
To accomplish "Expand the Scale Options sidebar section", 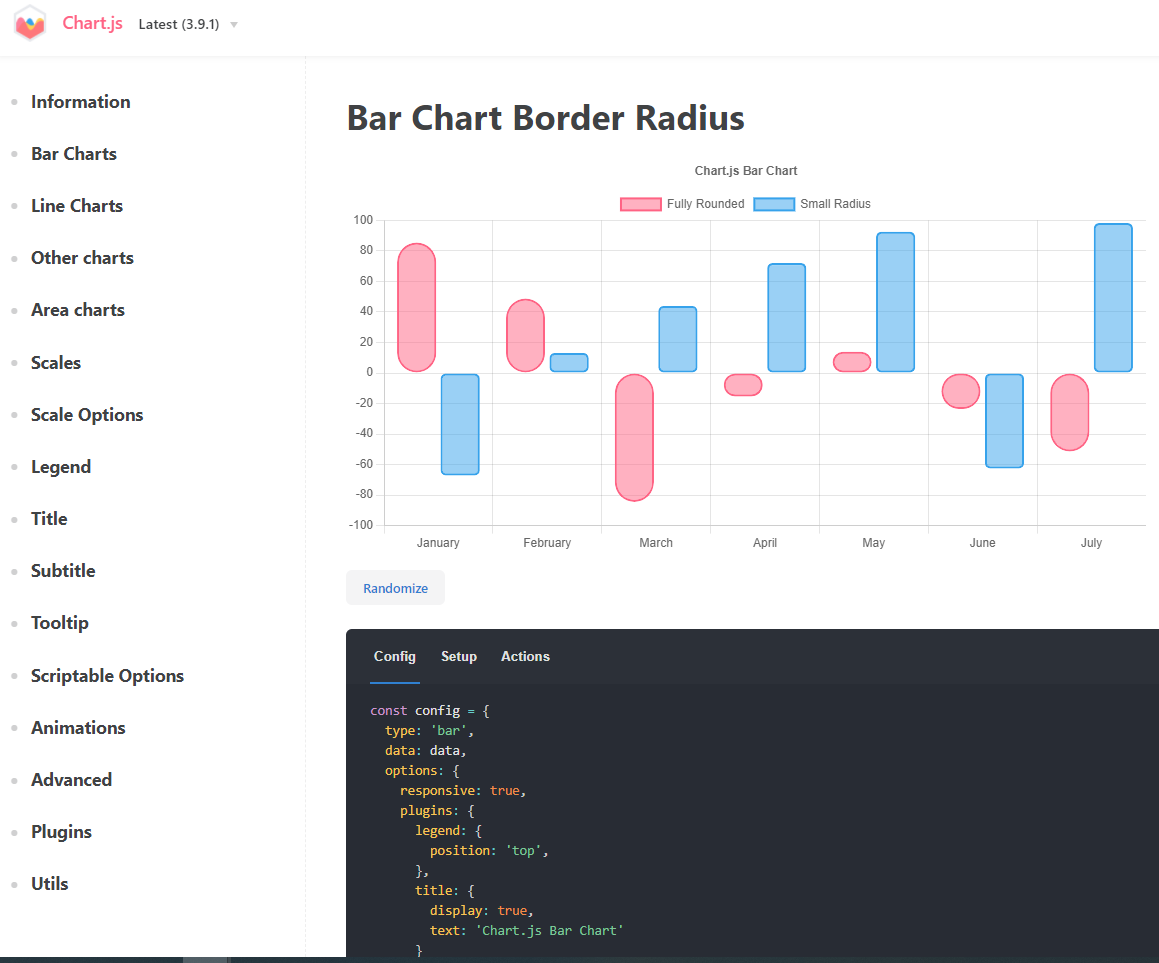I will click(x=87, y=415).
